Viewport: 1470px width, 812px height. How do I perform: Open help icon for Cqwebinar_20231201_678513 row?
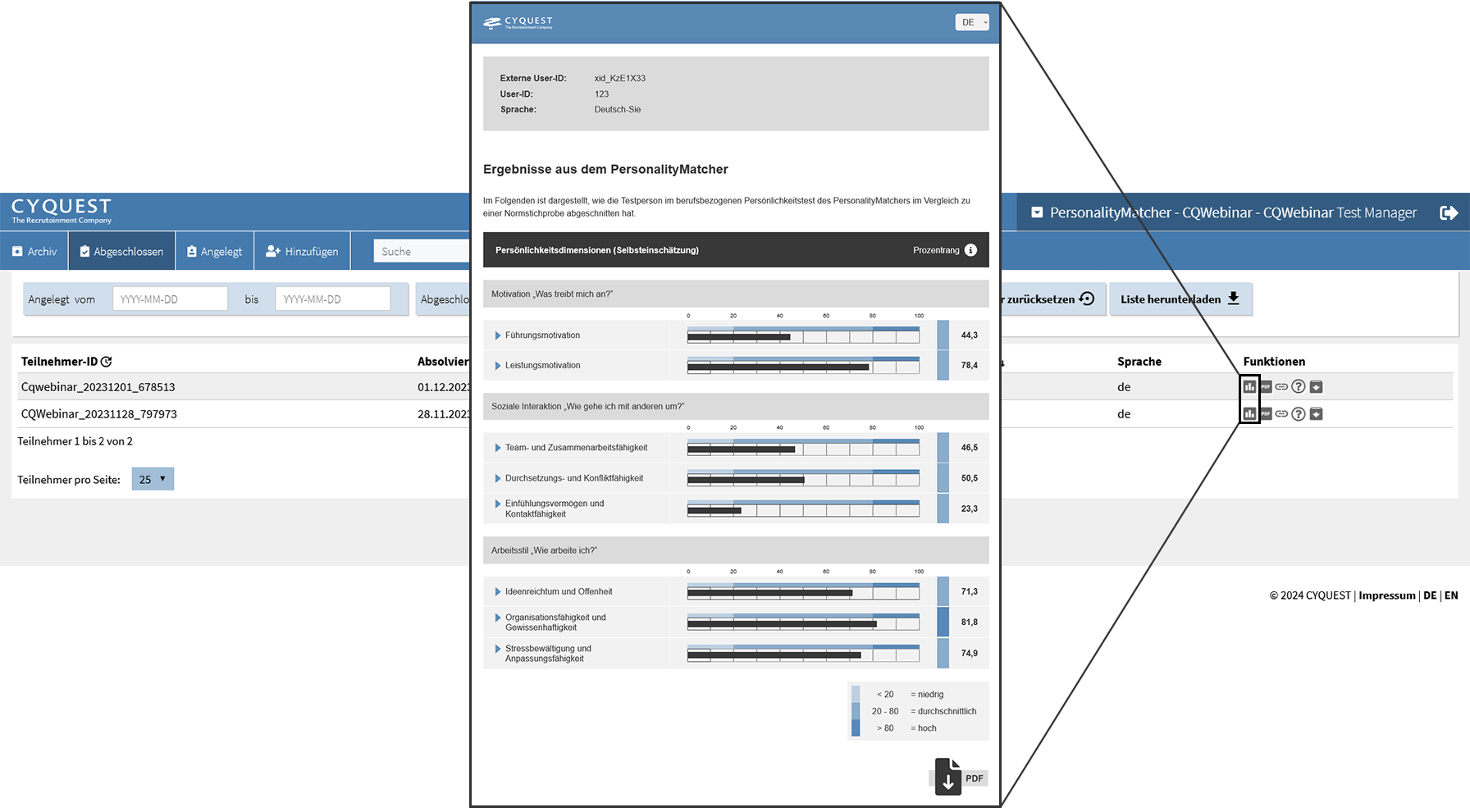click(1299, 386)
